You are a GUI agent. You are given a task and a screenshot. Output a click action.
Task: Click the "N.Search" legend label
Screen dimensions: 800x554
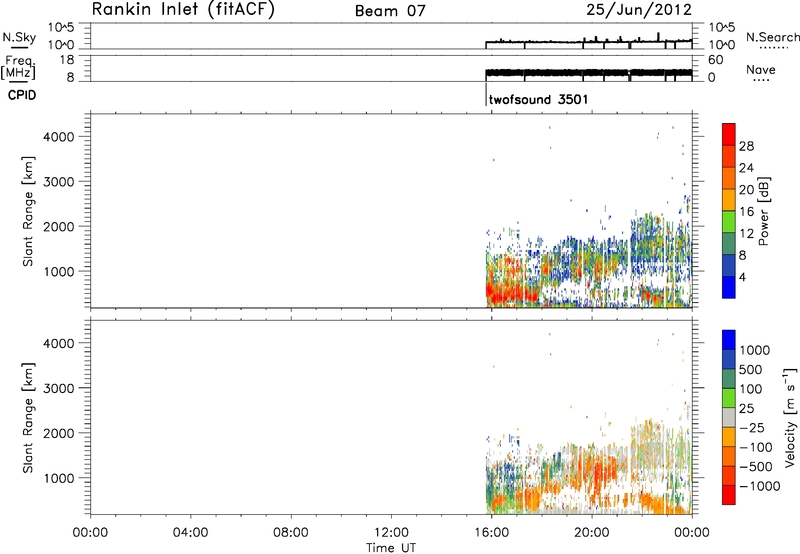point(773,37)
